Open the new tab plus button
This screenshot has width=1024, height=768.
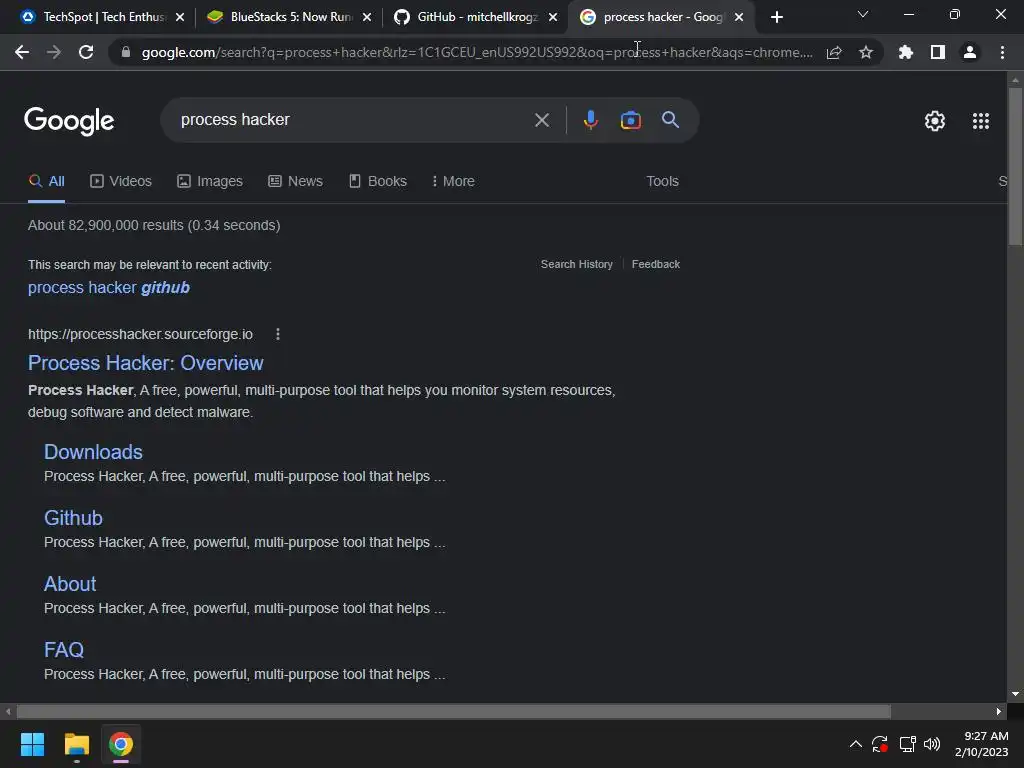point(776,18)
